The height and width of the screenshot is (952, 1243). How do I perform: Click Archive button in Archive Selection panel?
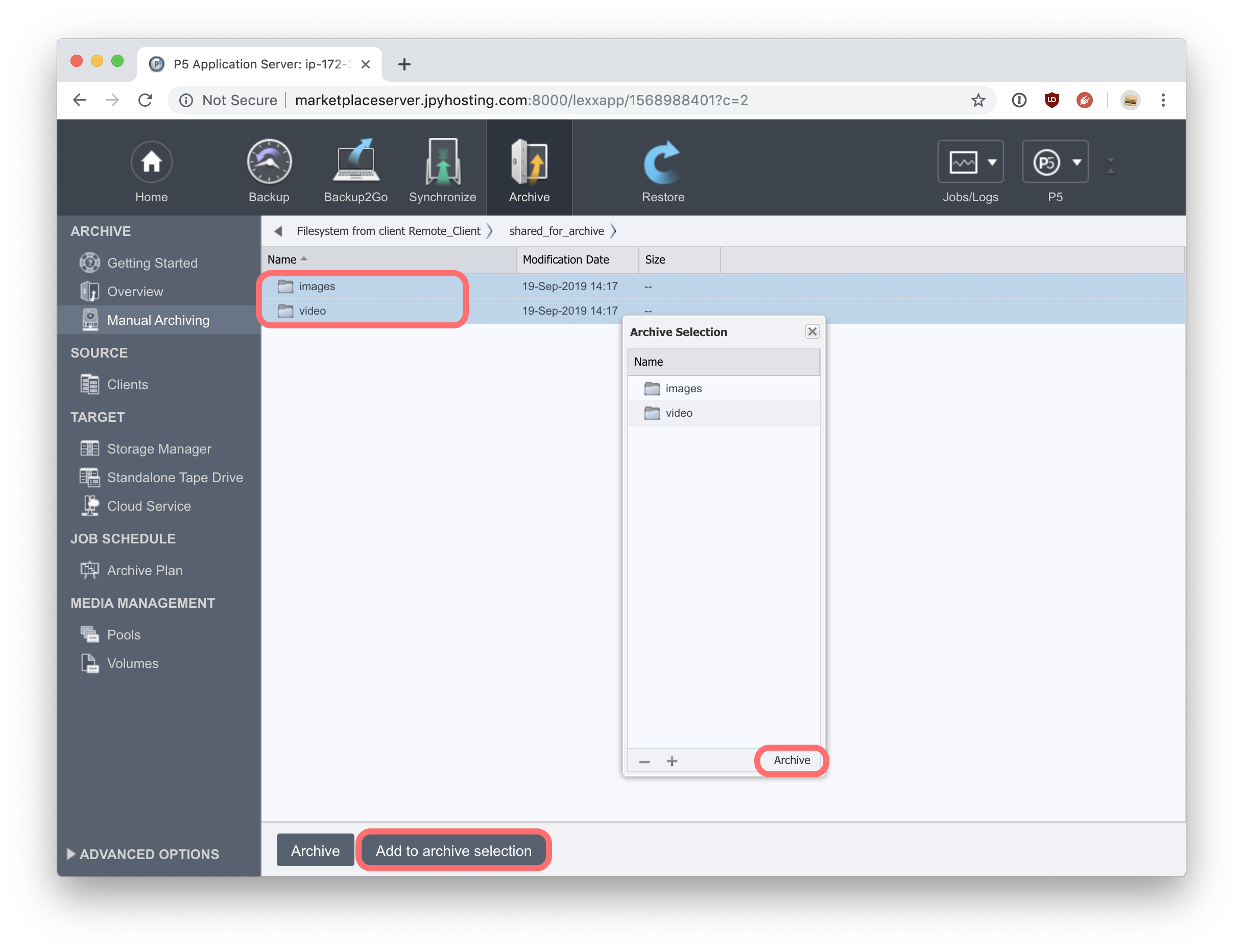[792, 760]
